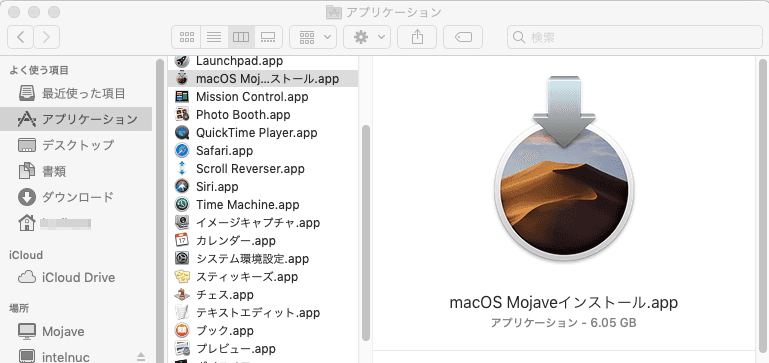Click the window title folder icon
This screenshot has width=769, height=363.
pyautogui.click(x=333, y=12)
